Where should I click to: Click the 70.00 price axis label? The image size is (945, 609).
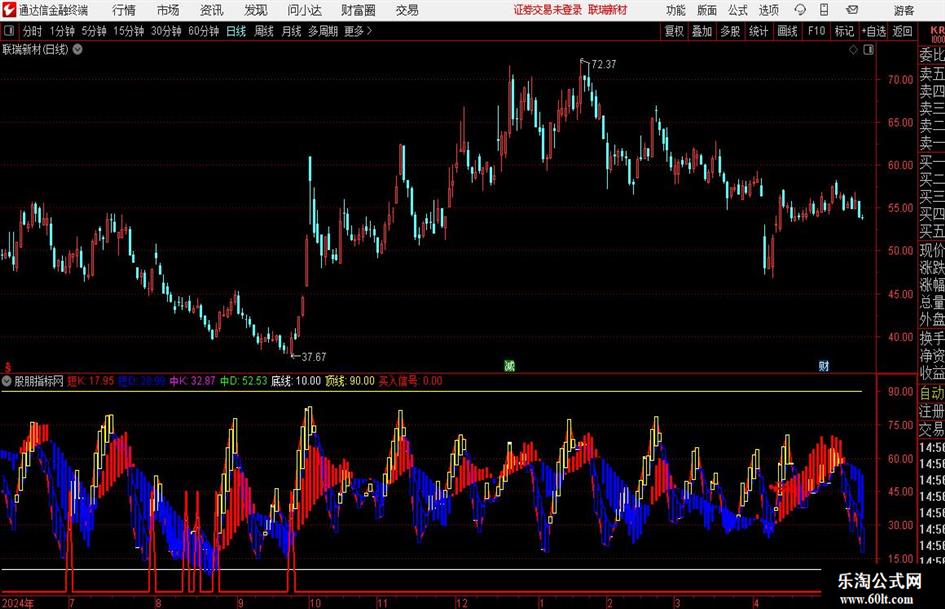900,79
